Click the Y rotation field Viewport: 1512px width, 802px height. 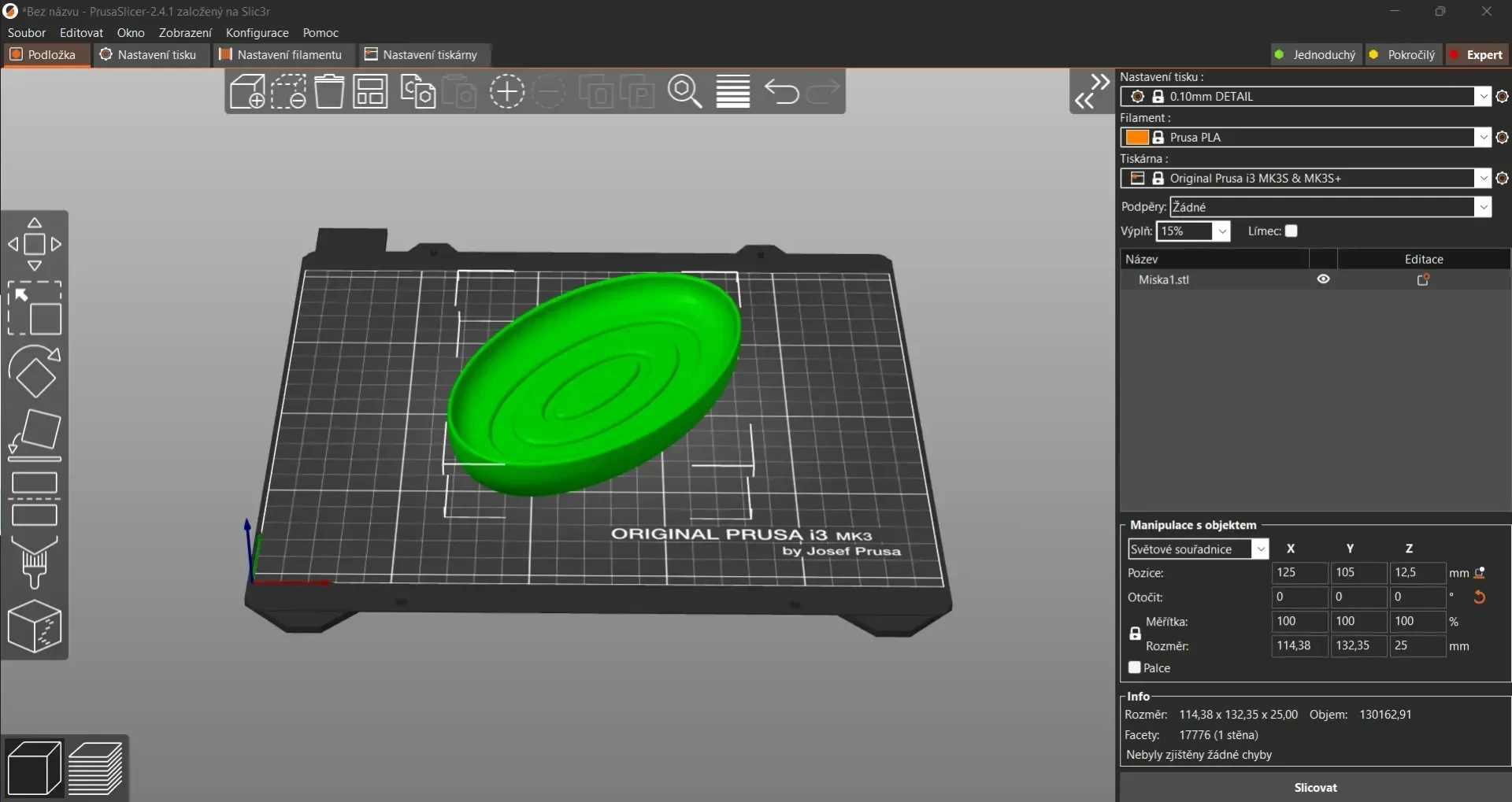click(x=1358, y=597)
